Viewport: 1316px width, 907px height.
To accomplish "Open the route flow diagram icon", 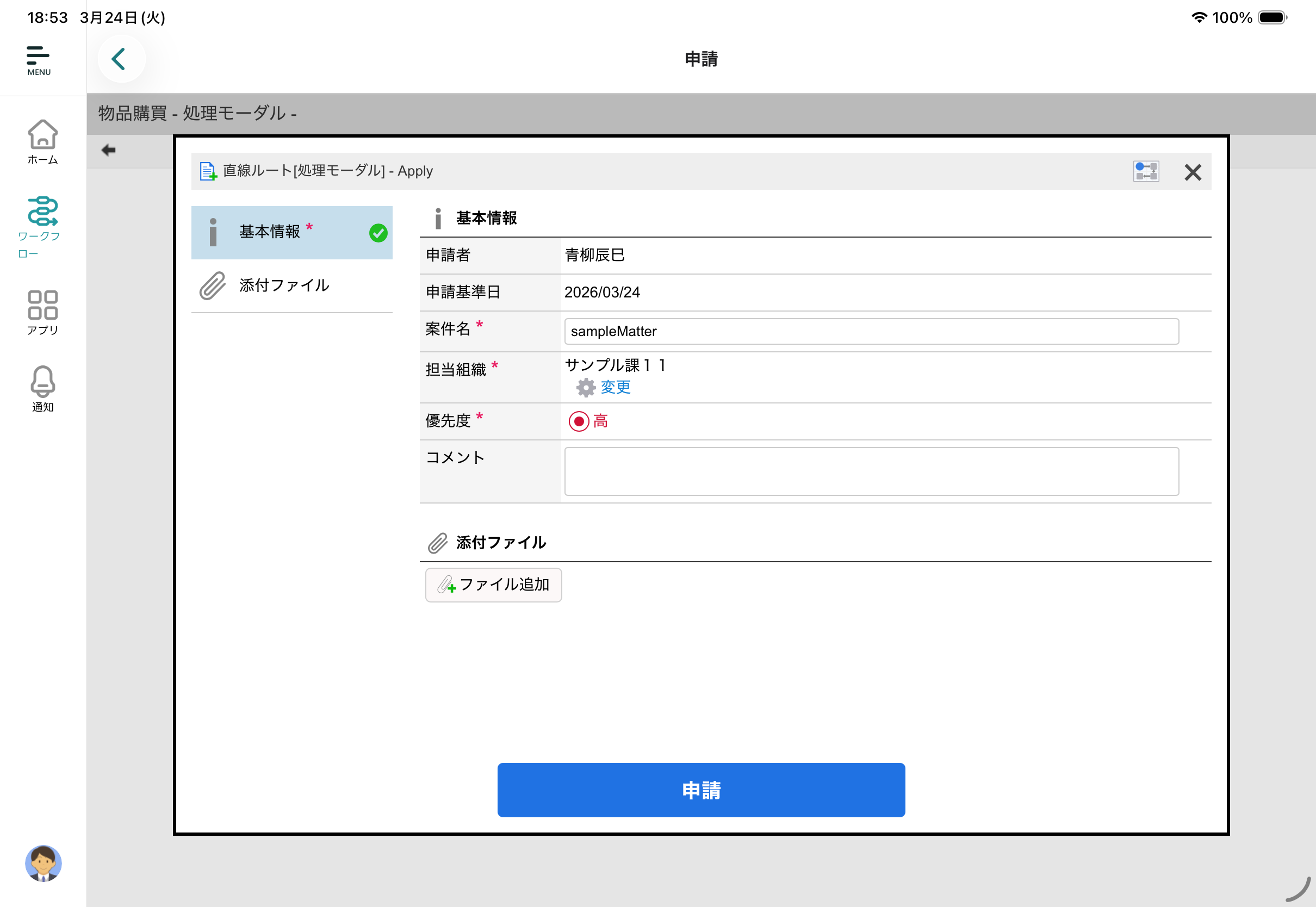I will click(1146, 172).
